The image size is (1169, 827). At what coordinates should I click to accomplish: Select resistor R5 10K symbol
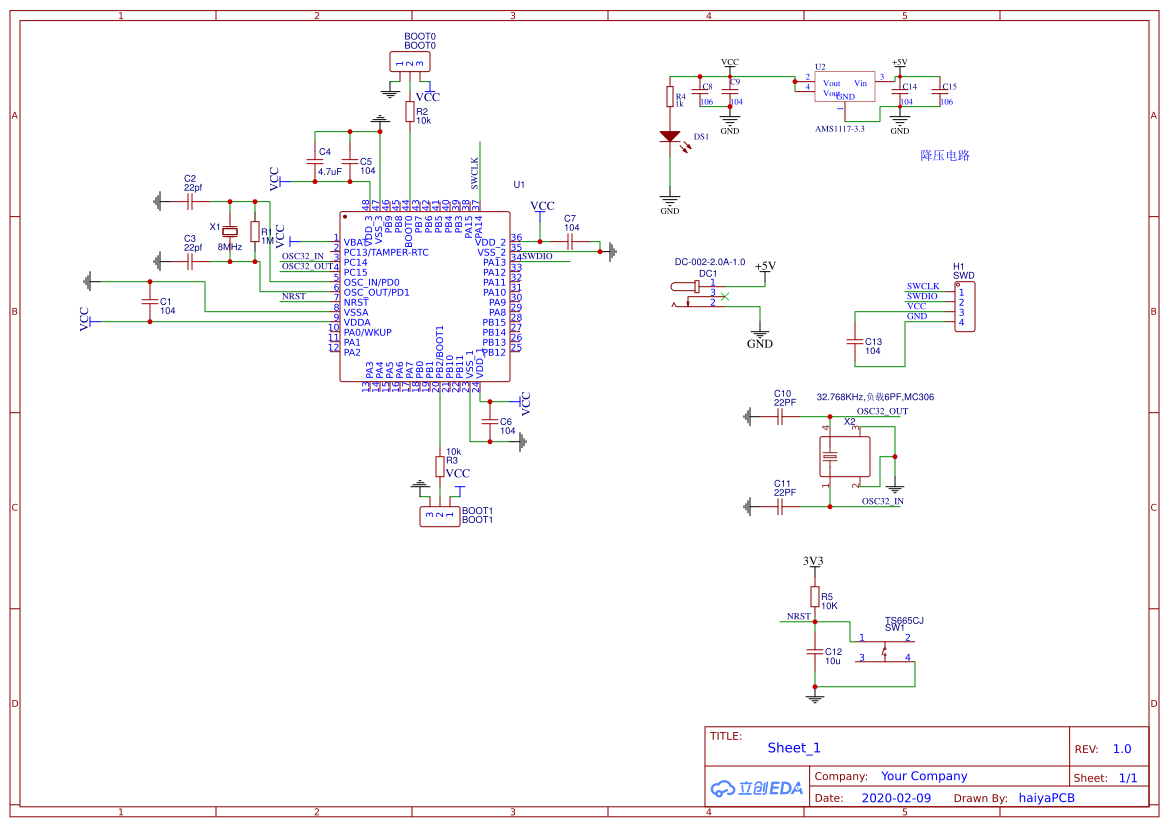click(815, 597)
